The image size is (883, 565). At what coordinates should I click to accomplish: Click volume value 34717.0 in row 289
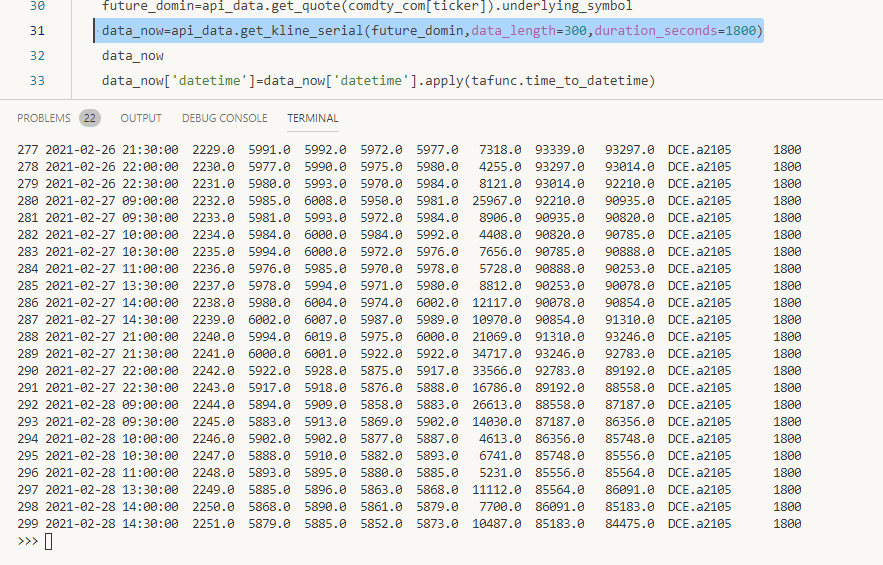pos(498,354)
